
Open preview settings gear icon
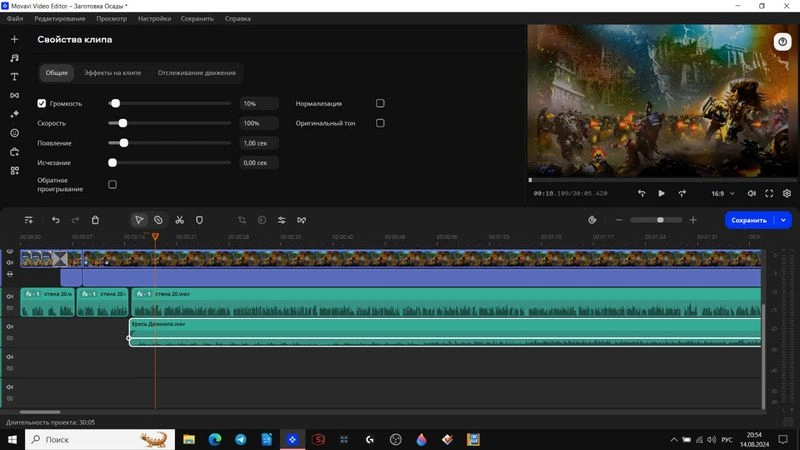coord(787,193)
